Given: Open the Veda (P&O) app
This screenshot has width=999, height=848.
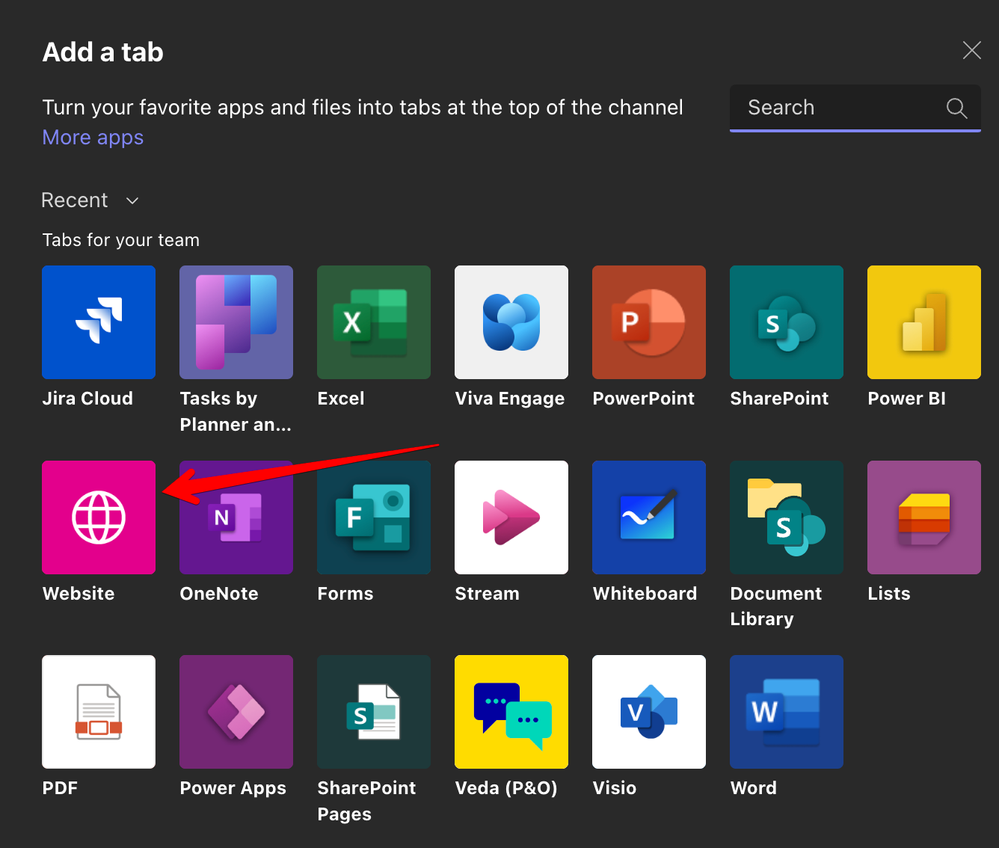Looking at the screenshot, I should click(x=512, y=712).
